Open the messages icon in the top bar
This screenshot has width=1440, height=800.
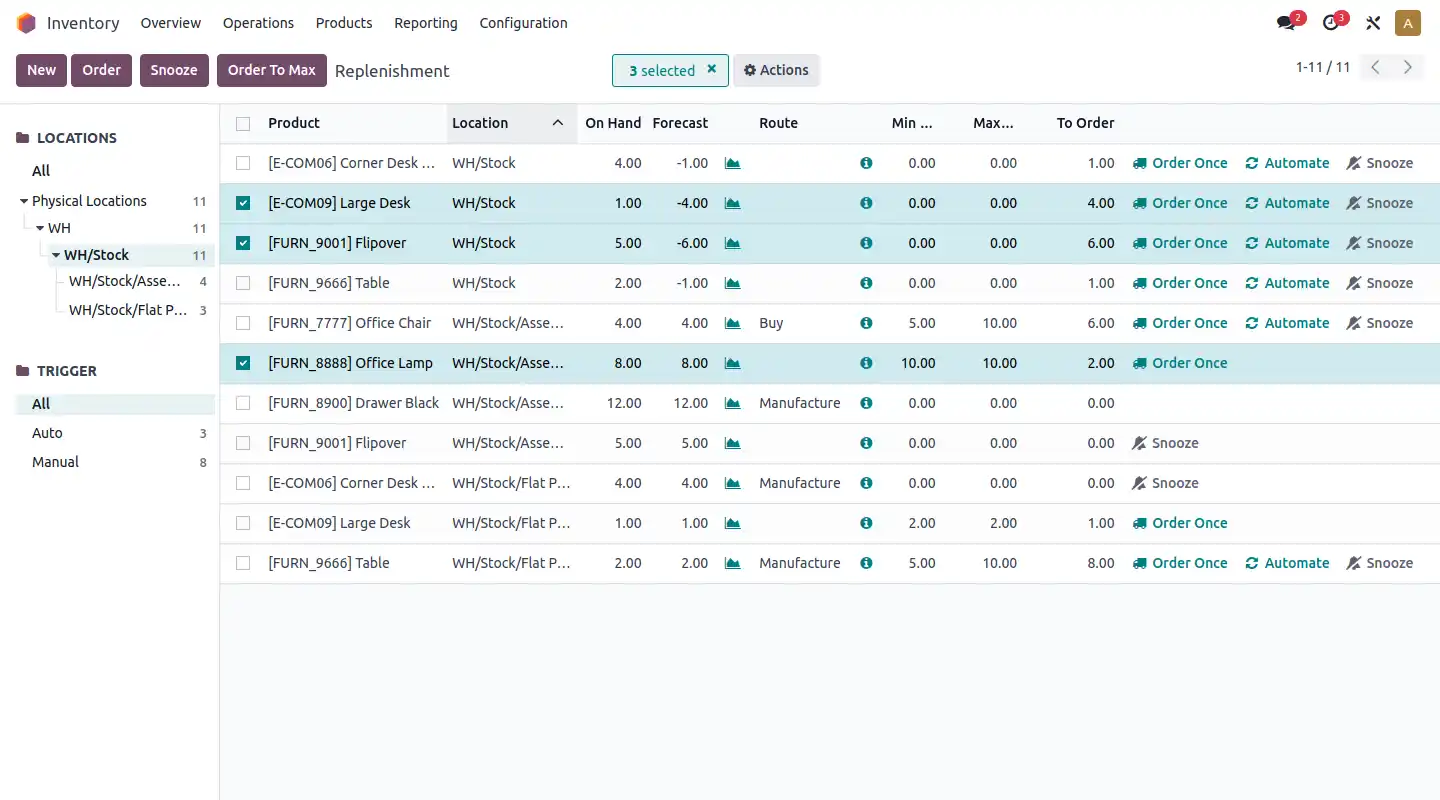(x=1288, y=21)
